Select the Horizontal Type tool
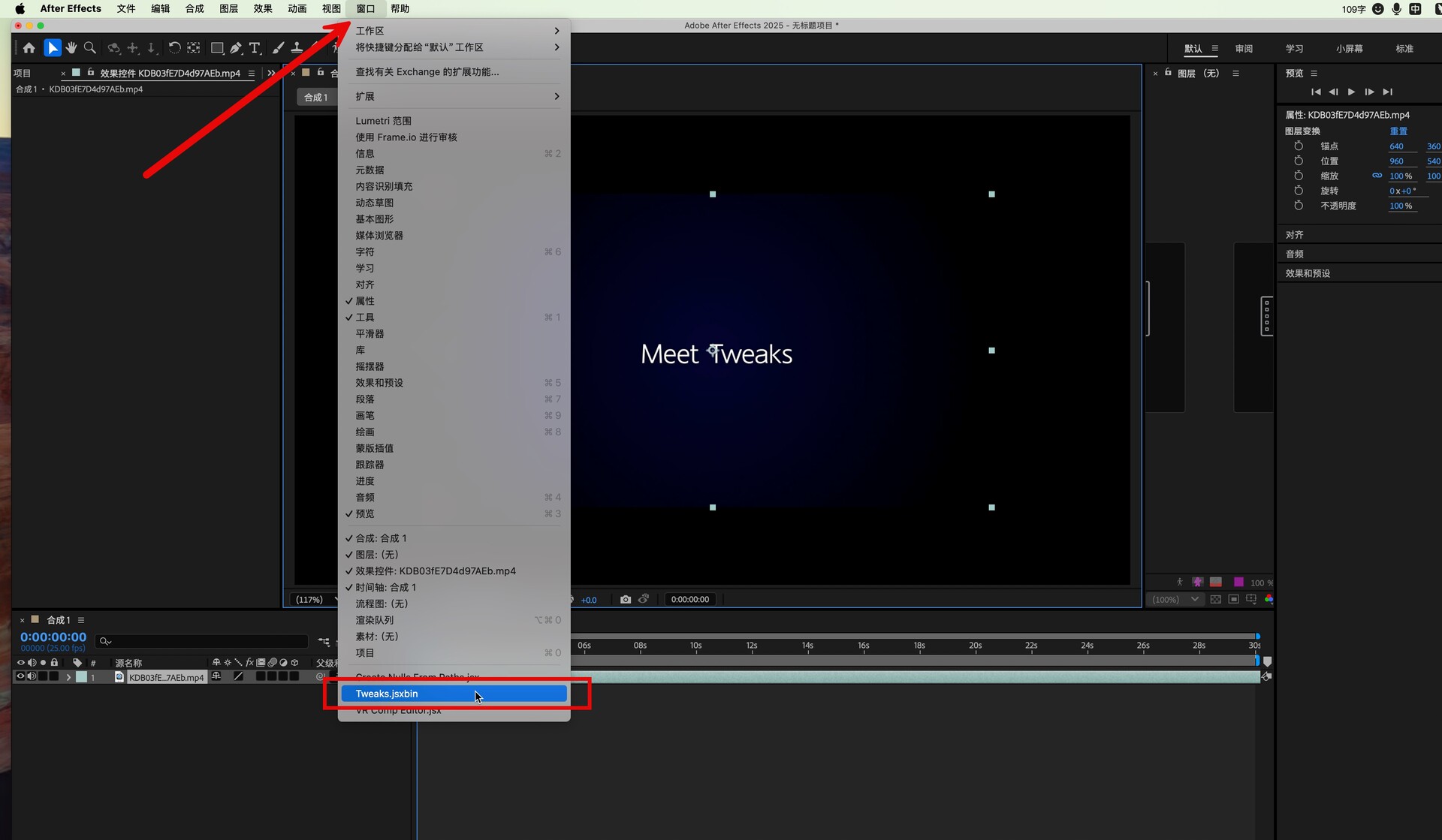 coord(255,48)
